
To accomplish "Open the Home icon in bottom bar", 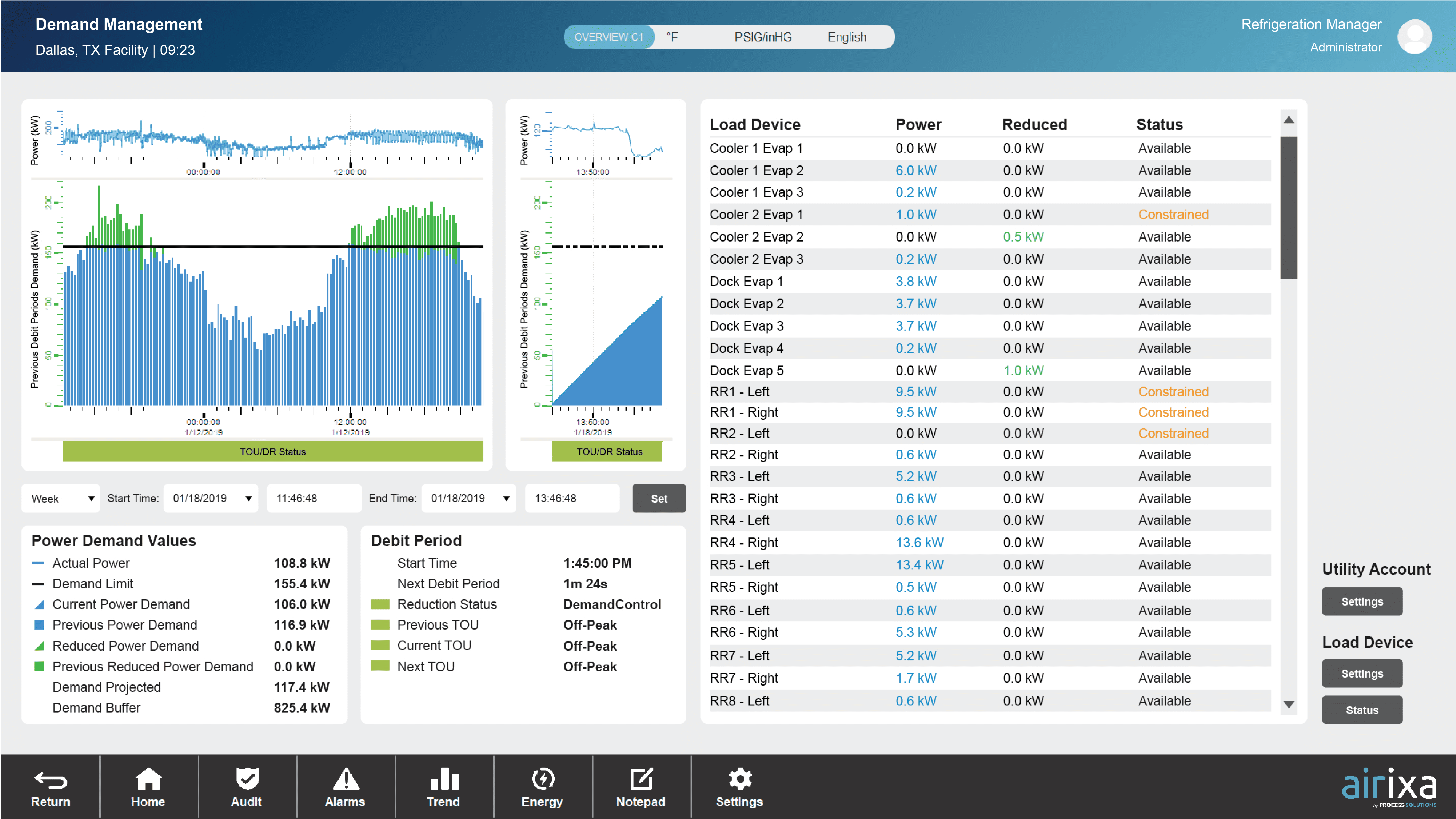I will click(x=148, y=779).
